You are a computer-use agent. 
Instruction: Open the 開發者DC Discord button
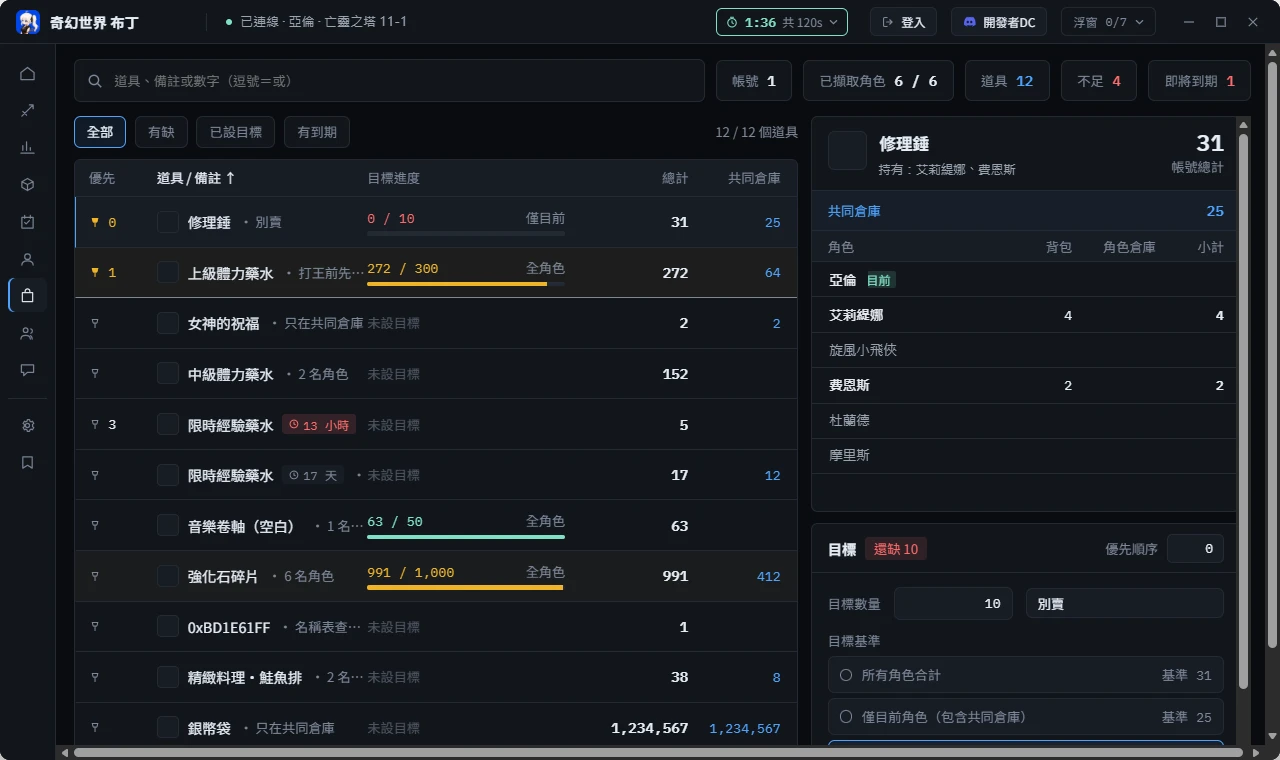point(1000,22)
